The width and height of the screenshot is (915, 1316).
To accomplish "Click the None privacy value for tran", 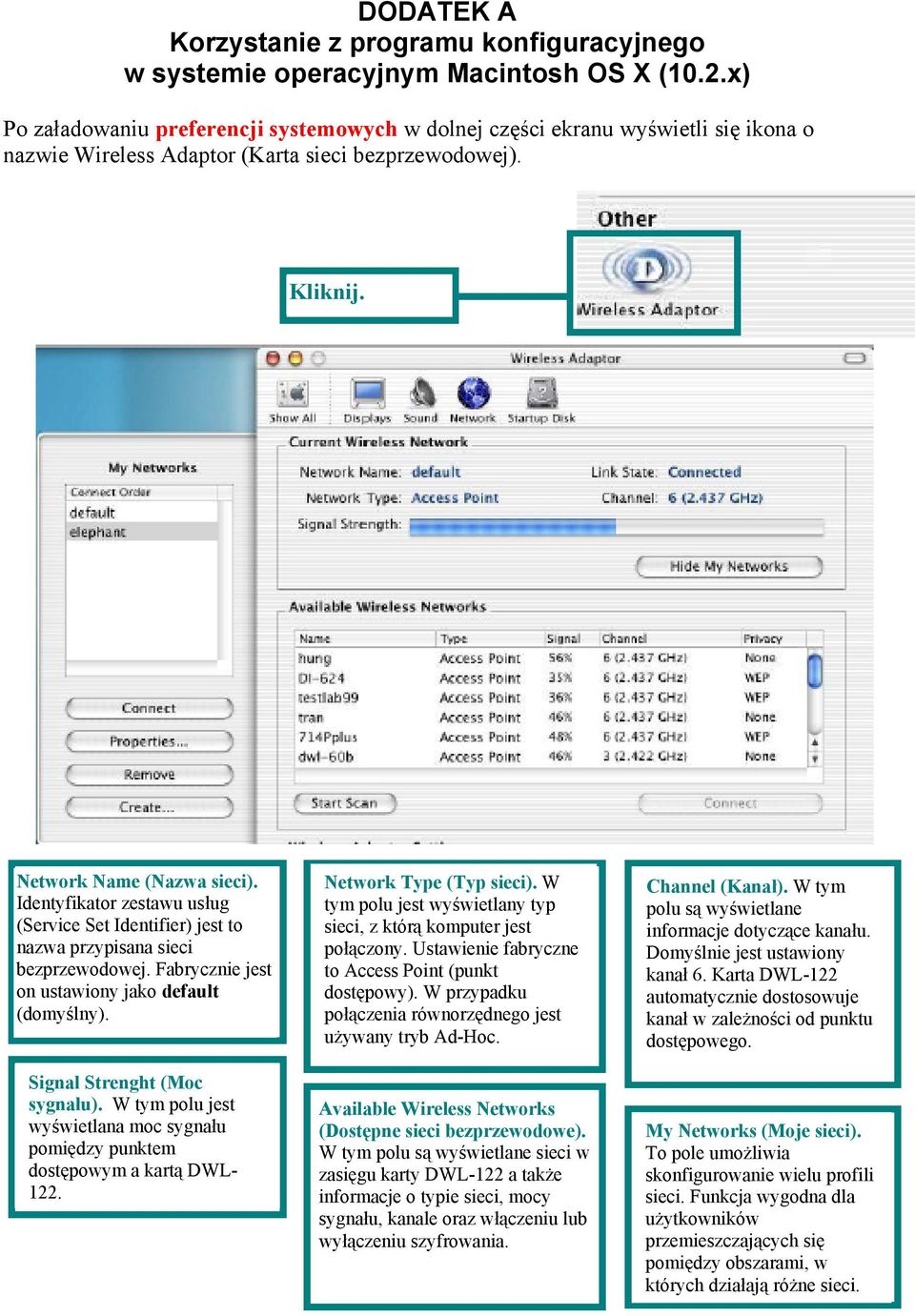I will 760,718.
